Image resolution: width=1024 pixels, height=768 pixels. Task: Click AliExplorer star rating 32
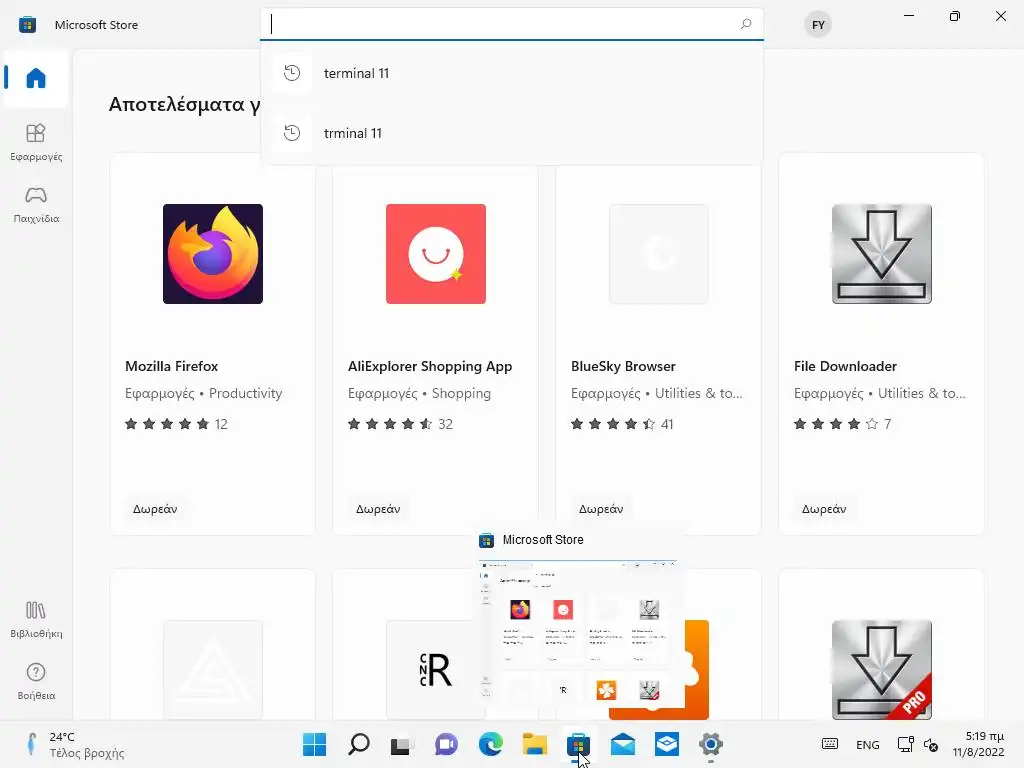[400, 424]
